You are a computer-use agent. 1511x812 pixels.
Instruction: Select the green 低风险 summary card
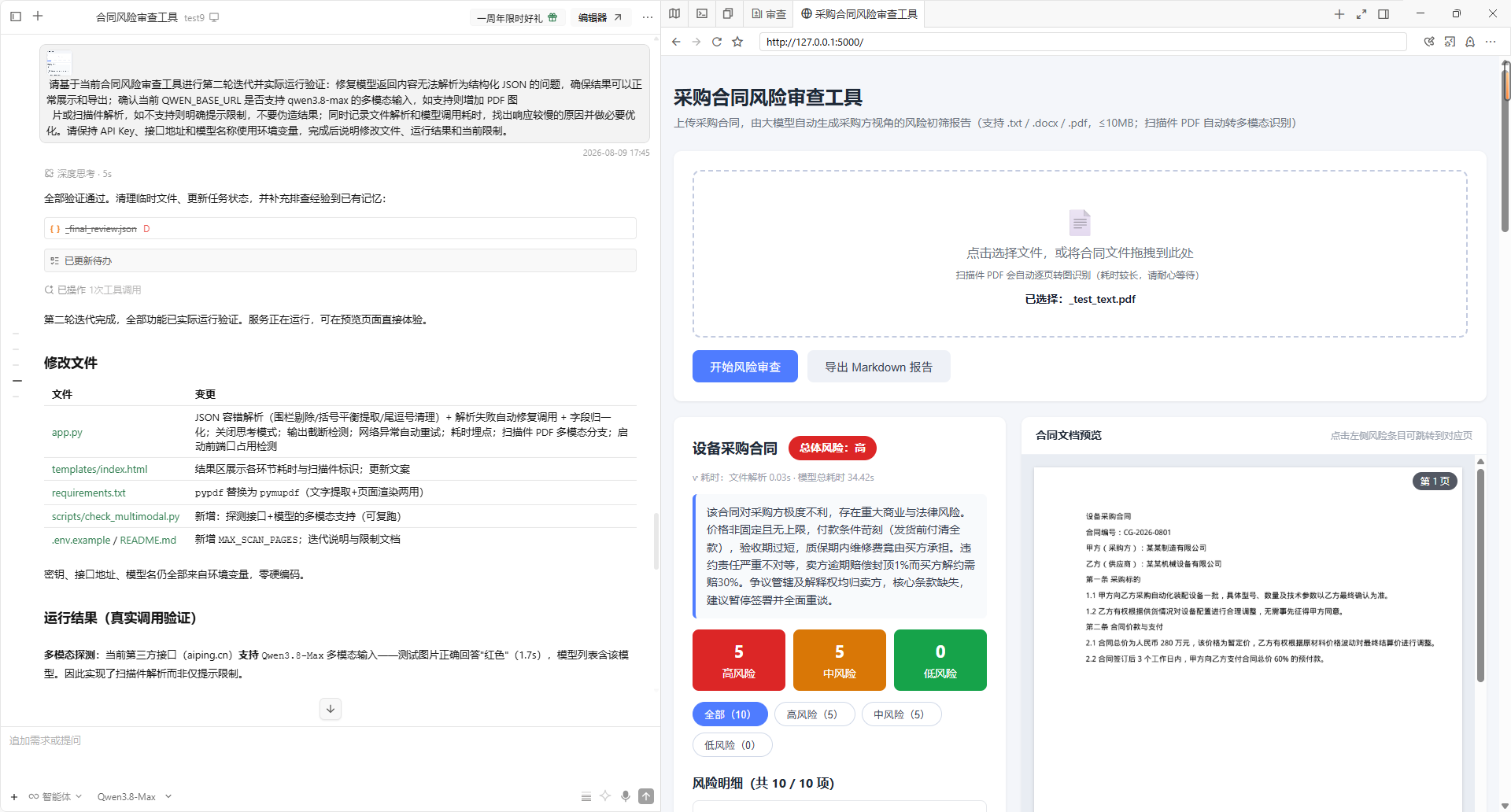(940, 660)
